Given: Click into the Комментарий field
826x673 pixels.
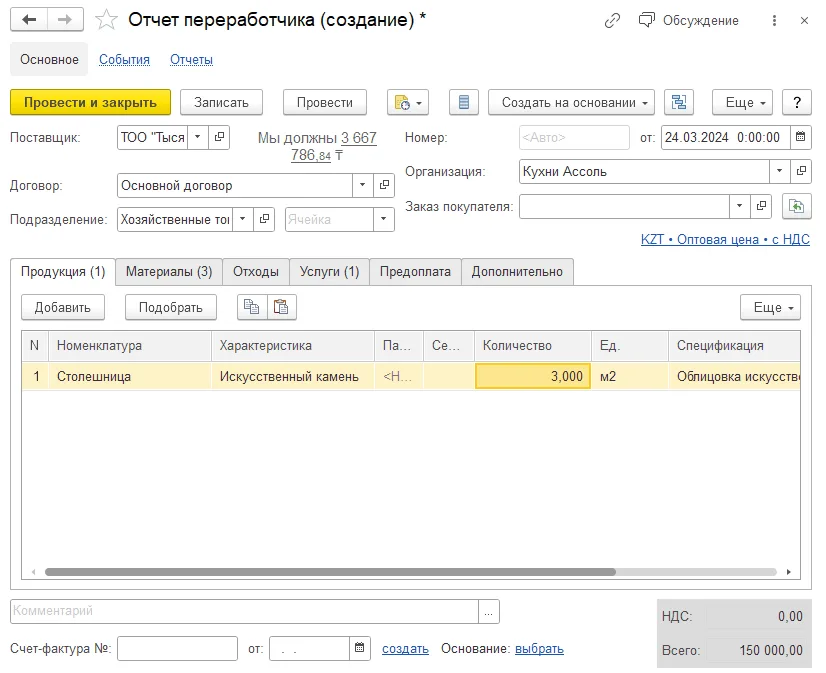Looking at the screenshot, I should pos(244,611).
